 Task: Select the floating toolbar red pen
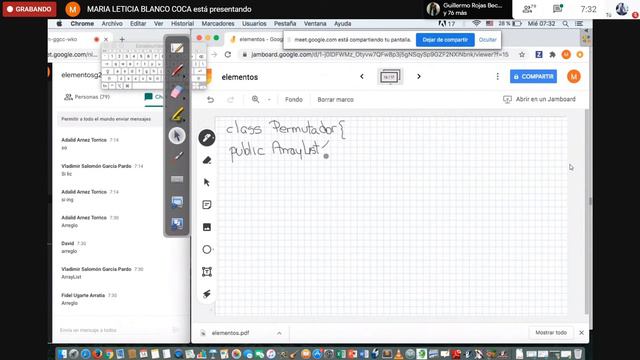177,70
